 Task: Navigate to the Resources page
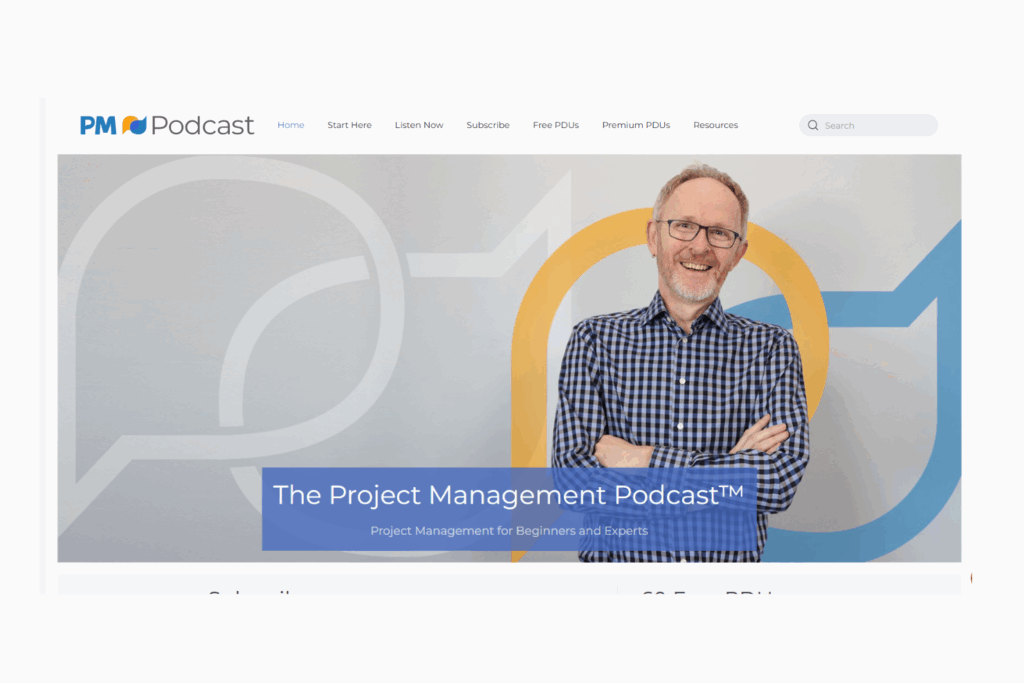716,125
